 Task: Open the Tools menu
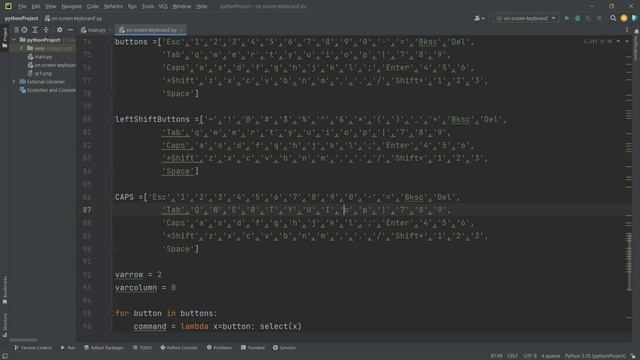(148, 6)
